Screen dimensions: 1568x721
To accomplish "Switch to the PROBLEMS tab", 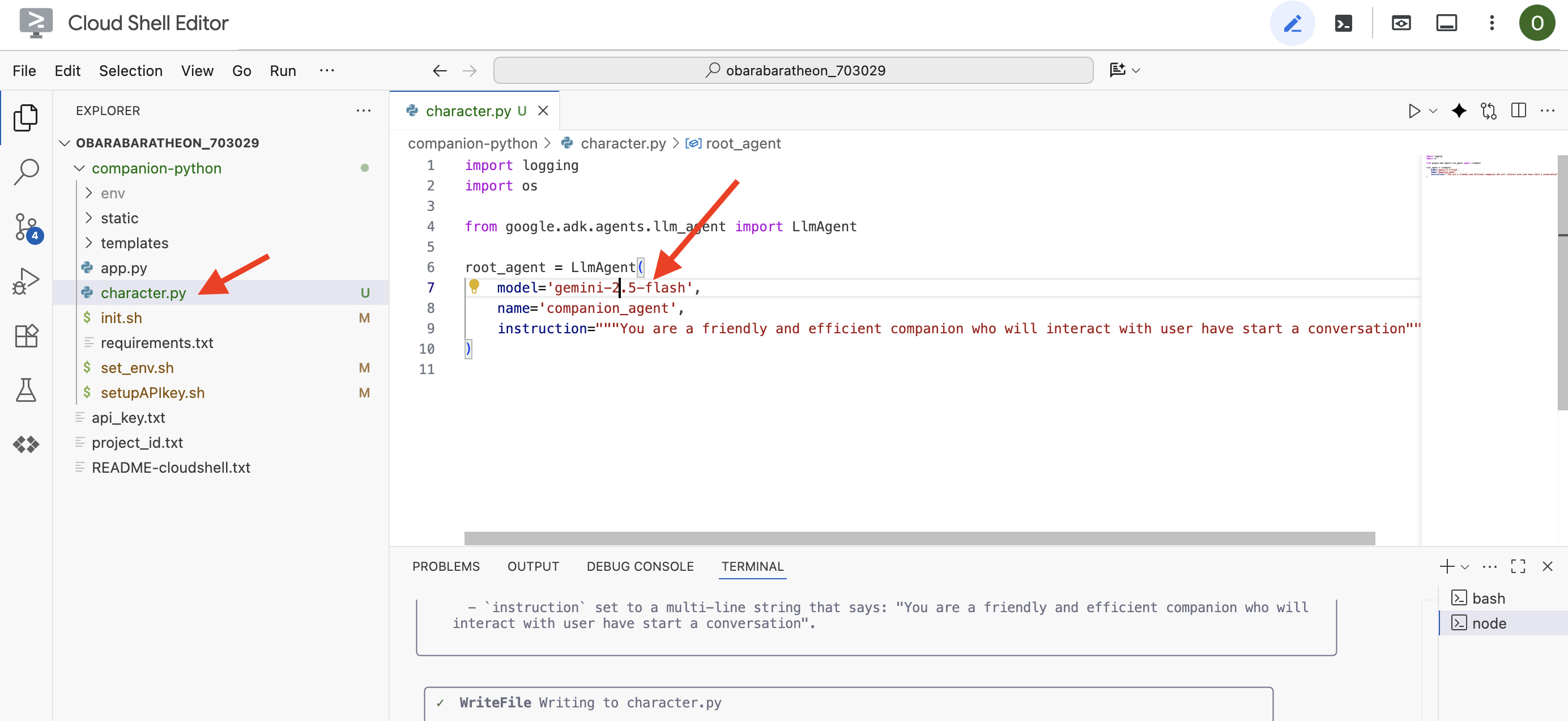I will 446,566.
